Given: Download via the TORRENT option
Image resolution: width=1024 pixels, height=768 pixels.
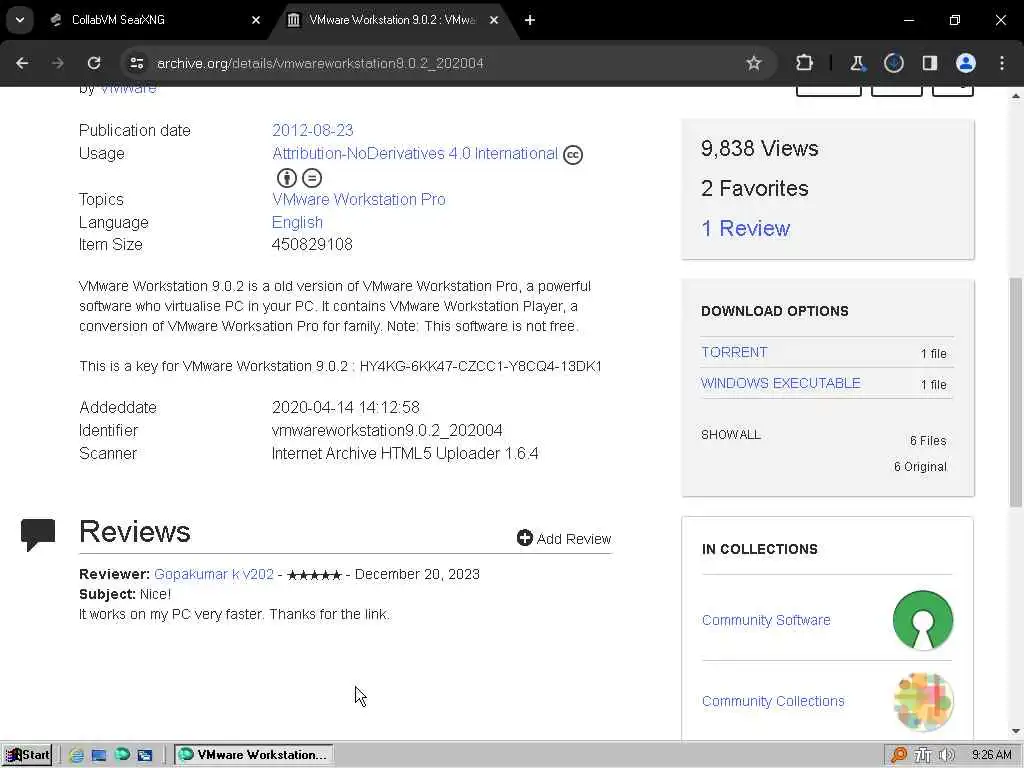Looking at the screenshot, I should [734, 352].
